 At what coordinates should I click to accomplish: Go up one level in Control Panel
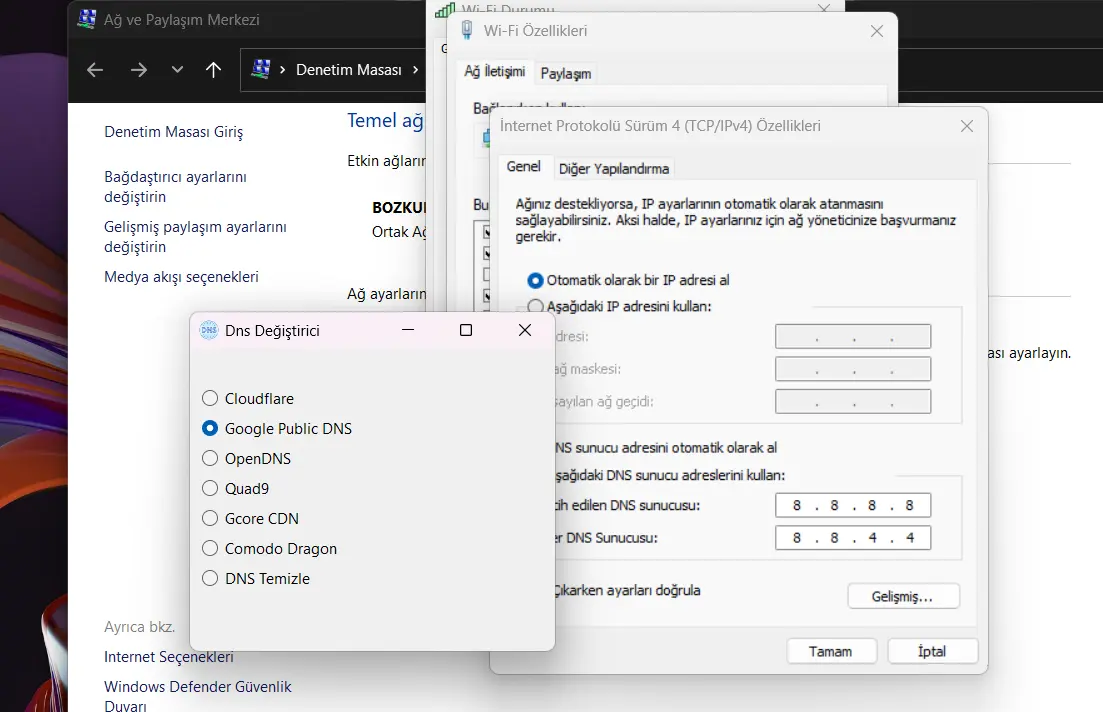pyautogui.click(x=213, y=70)
